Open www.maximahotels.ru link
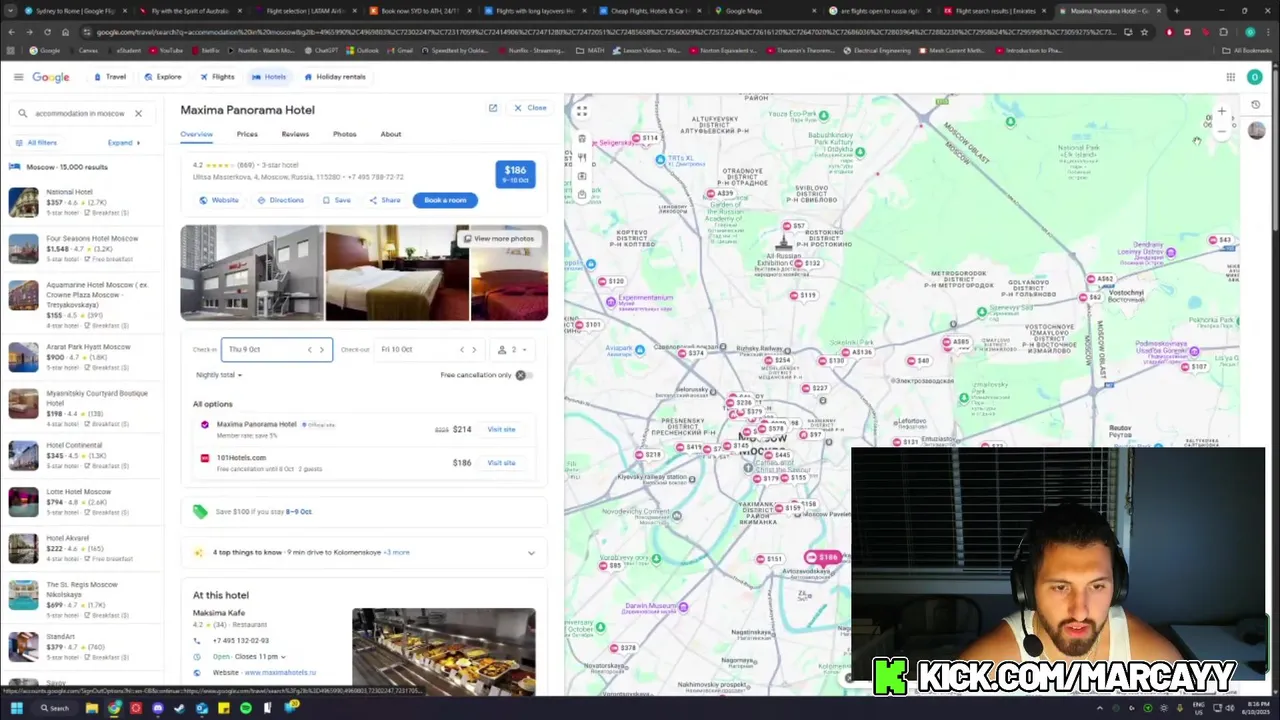 coord(280,673)
